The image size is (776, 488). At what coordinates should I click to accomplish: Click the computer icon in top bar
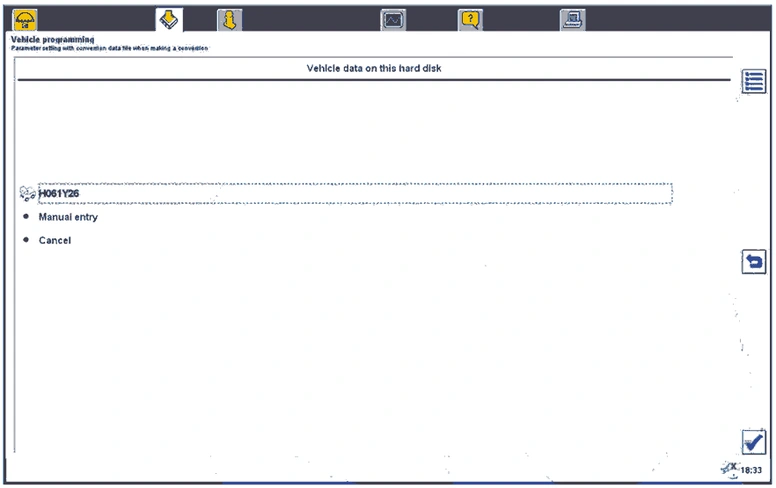[x=572, y=20]
